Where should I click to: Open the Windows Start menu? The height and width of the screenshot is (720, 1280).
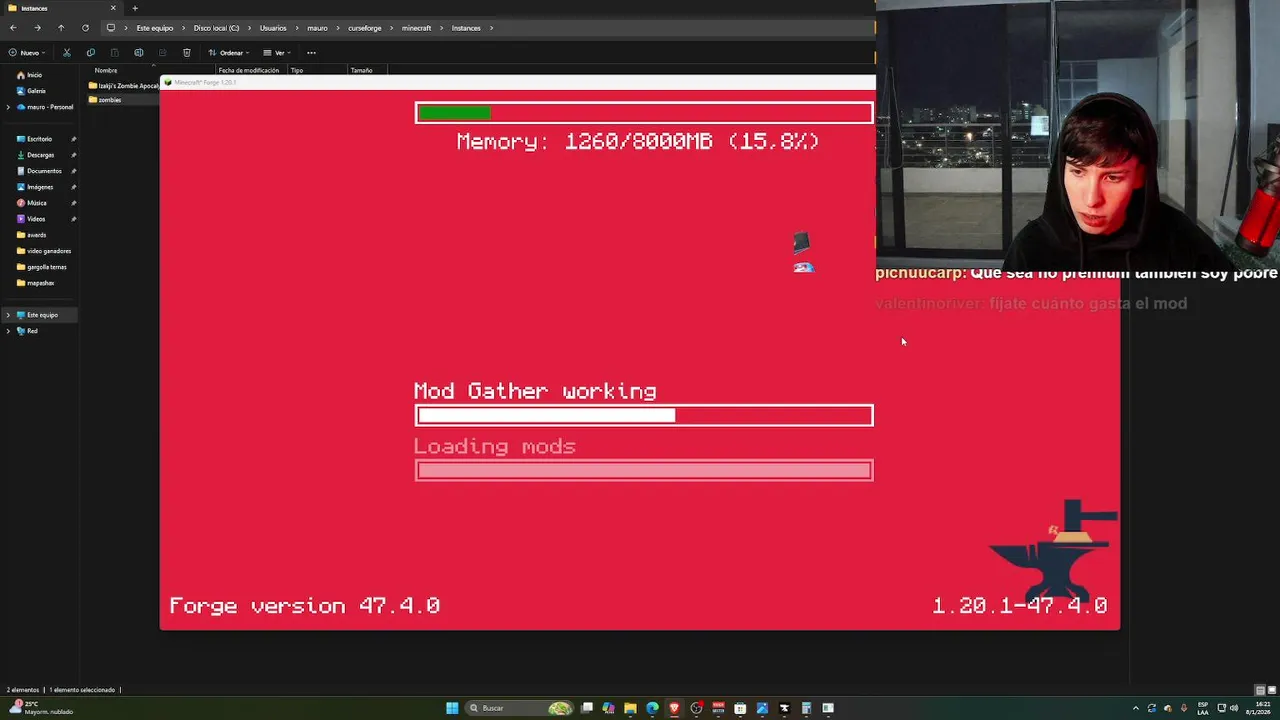click(452, 708)
